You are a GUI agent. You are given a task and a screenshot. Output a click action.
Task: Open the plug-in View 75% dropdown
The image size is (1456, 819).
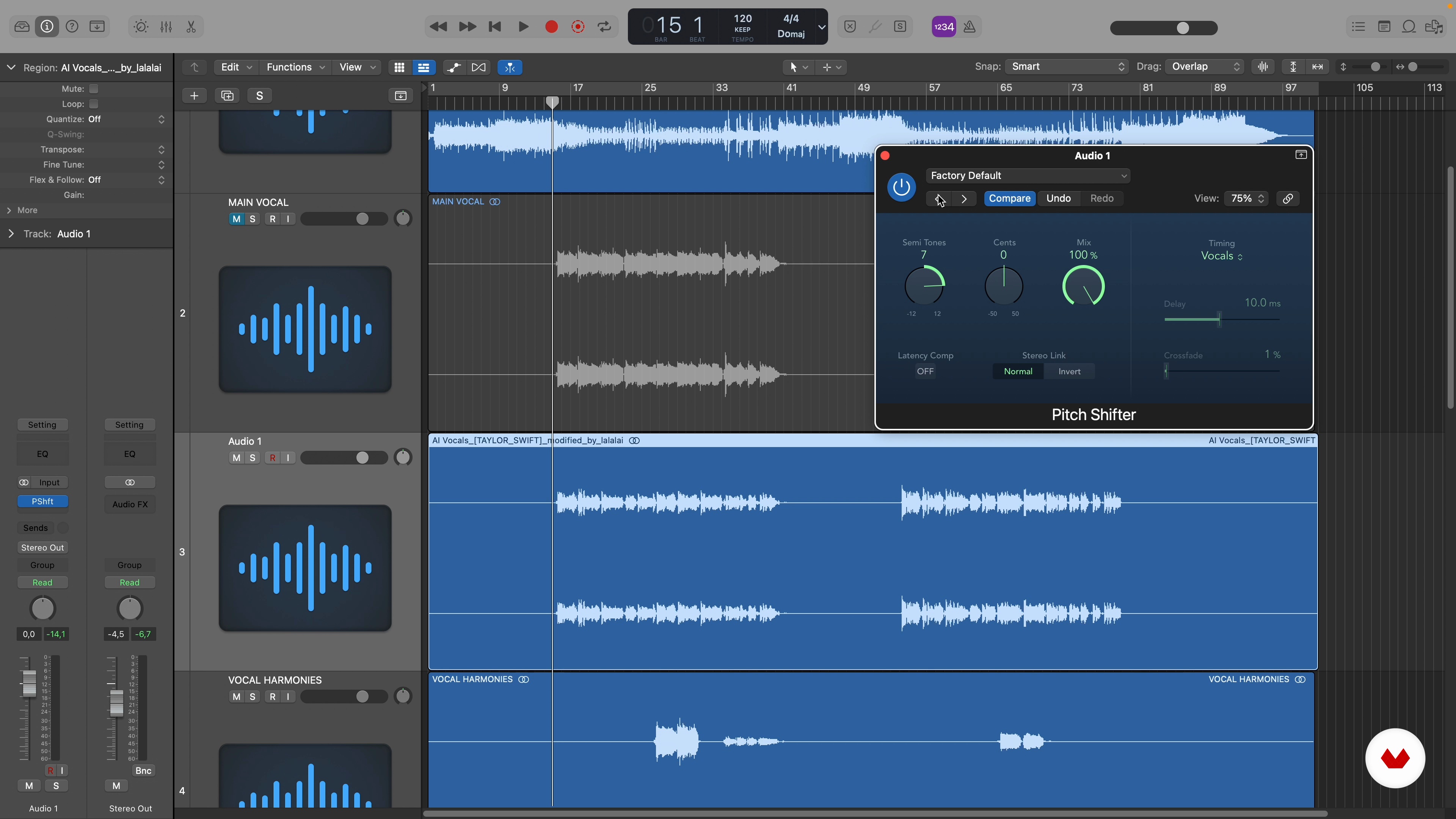(1246, 198)
